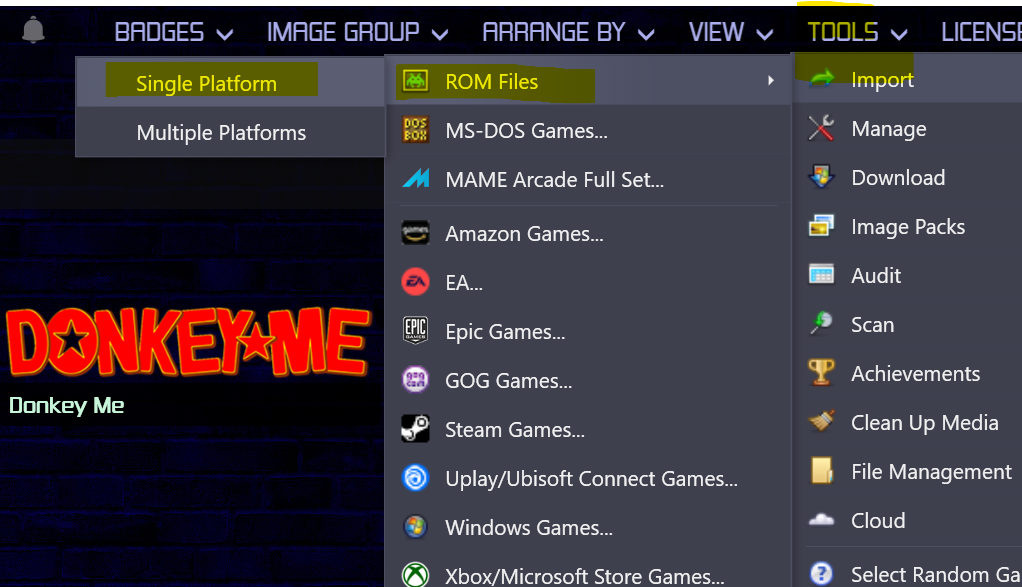Image resolution: width=1022 pixels, height=587 pixels.
Task: Select Windows Games... entry
Action: pyautogui.click(x=589, y=527)
